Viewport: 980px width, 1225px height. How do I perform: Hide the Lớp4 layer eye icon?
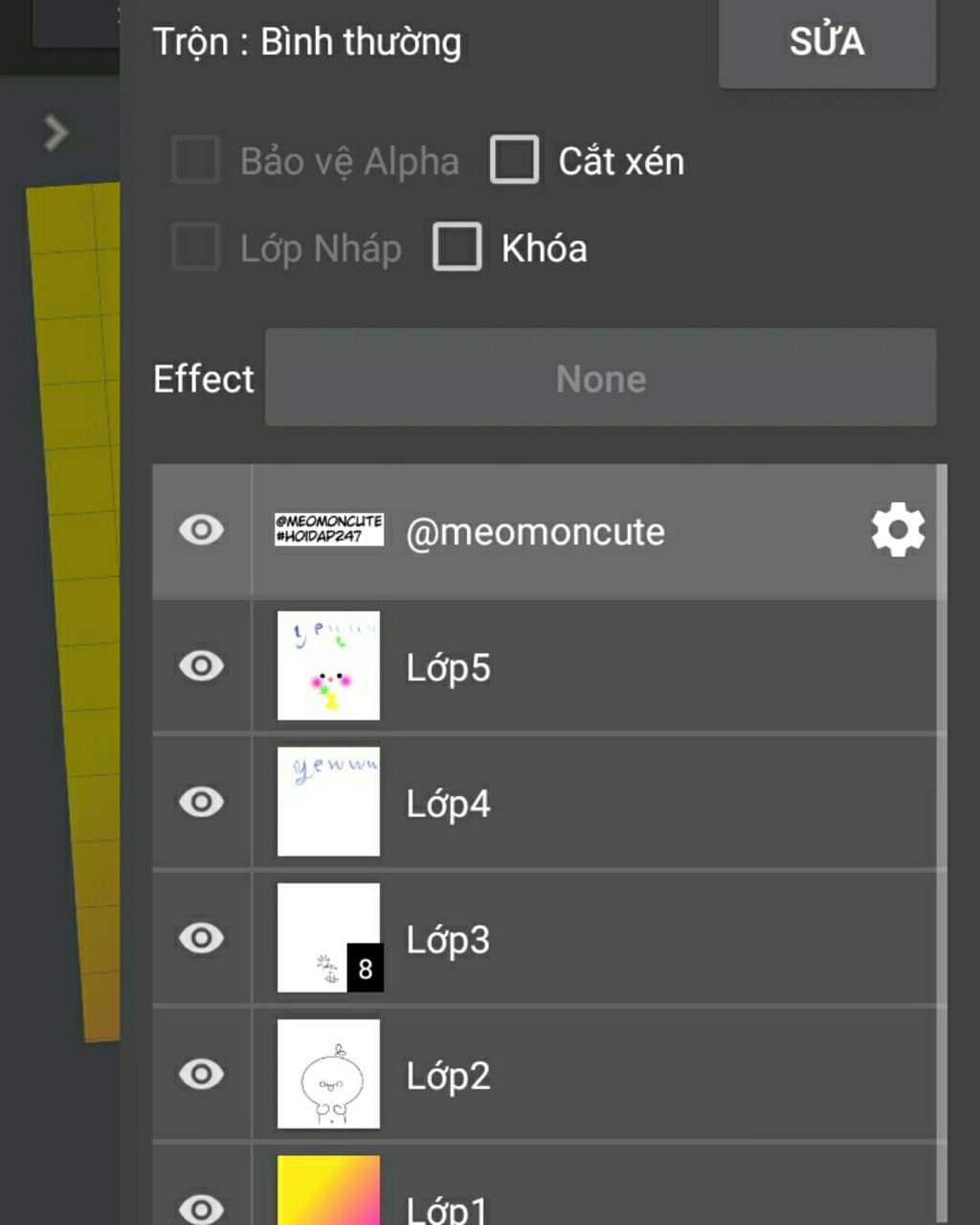(x=201, y=801)
